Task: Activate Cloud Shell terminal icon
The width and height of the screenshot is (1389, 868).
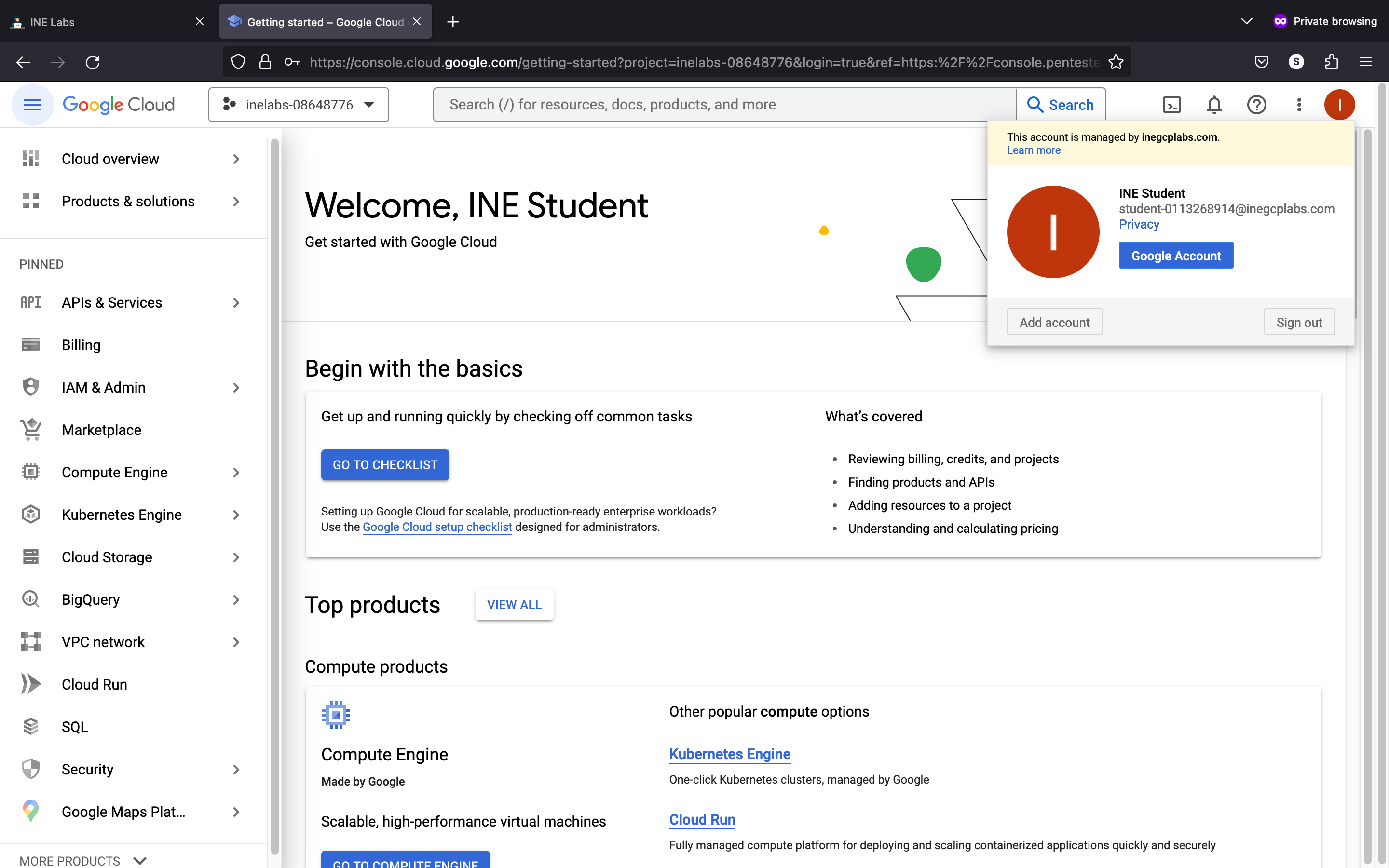Action: (1171, 105)
